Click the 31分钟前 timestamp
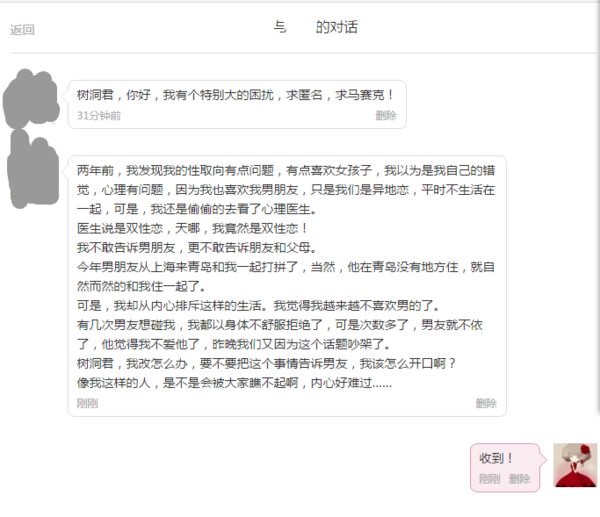Image resolution: width=600 pixels, height=517 pixels. 99,115
